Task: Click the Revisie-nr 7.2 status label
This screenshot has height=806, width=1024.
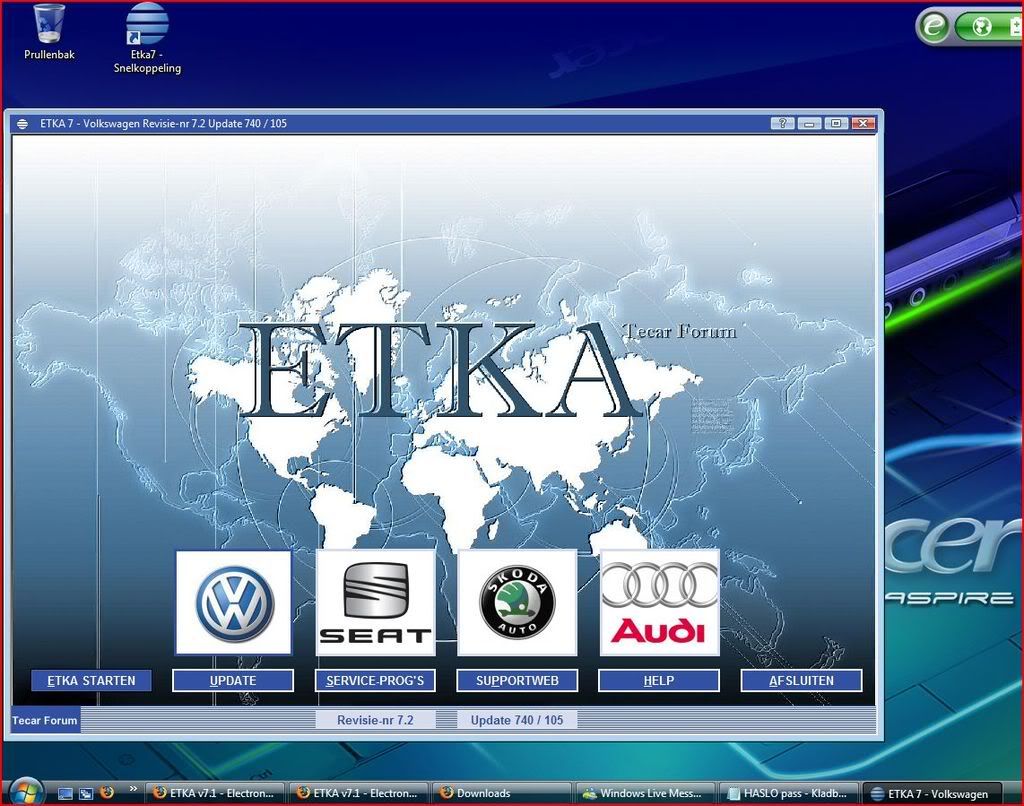Action: click(x=375, y=720)
